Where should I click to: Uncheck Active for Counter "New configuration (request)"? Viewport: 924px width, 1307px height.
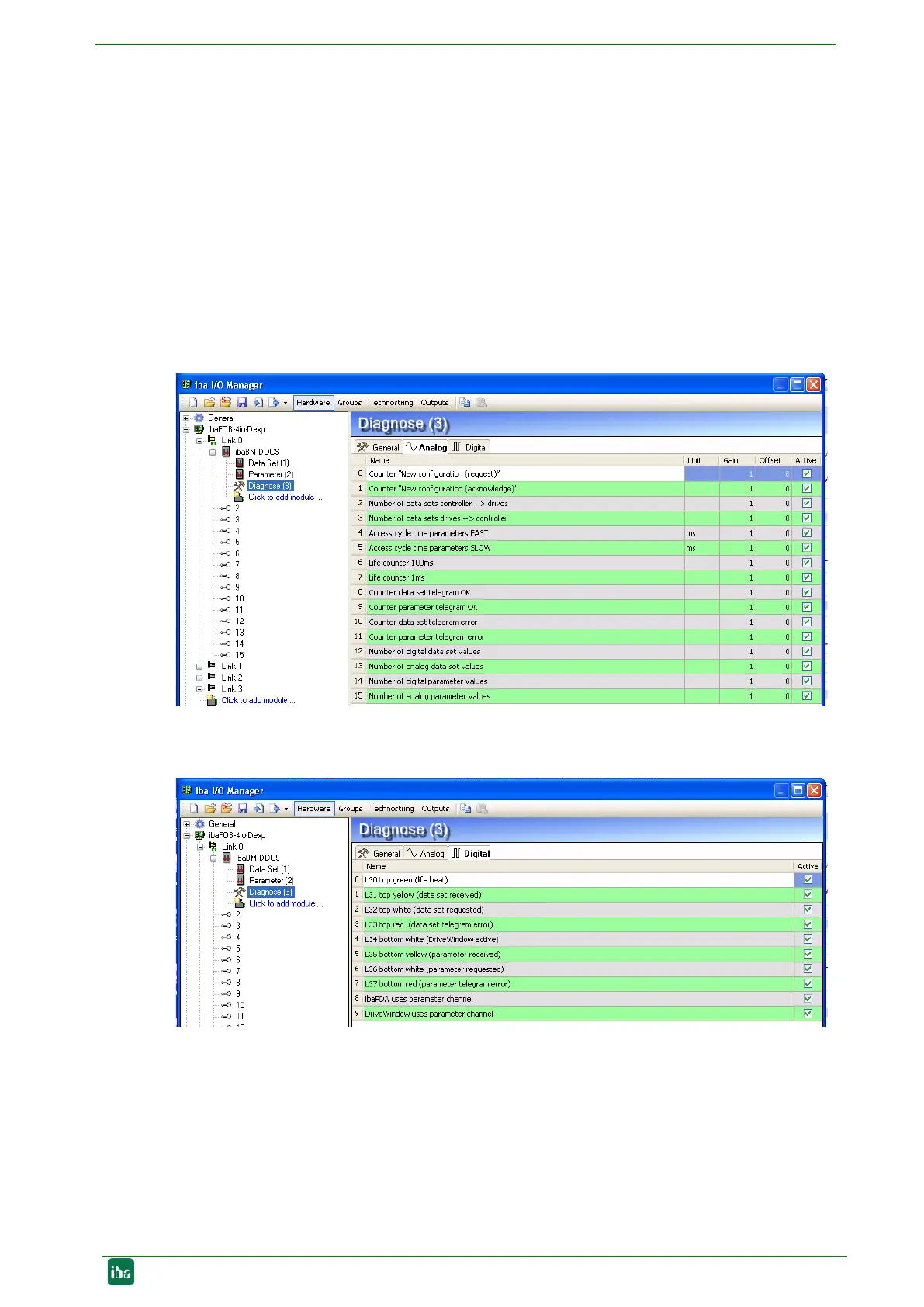pyautogui.click(x=807, y=473)
